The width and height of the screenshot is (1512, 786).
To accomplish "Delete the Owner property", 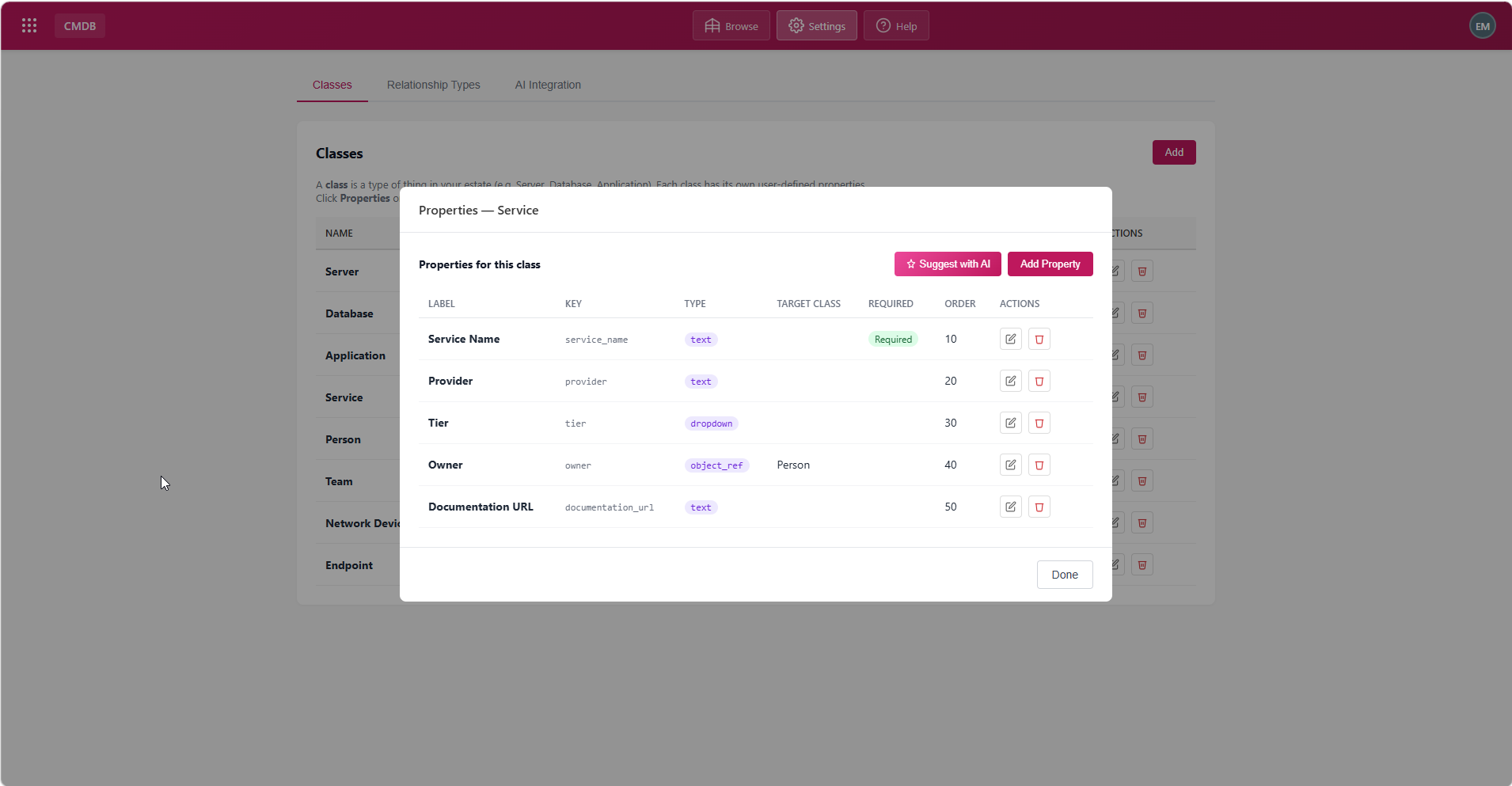I will click(x=1039, y=465).
